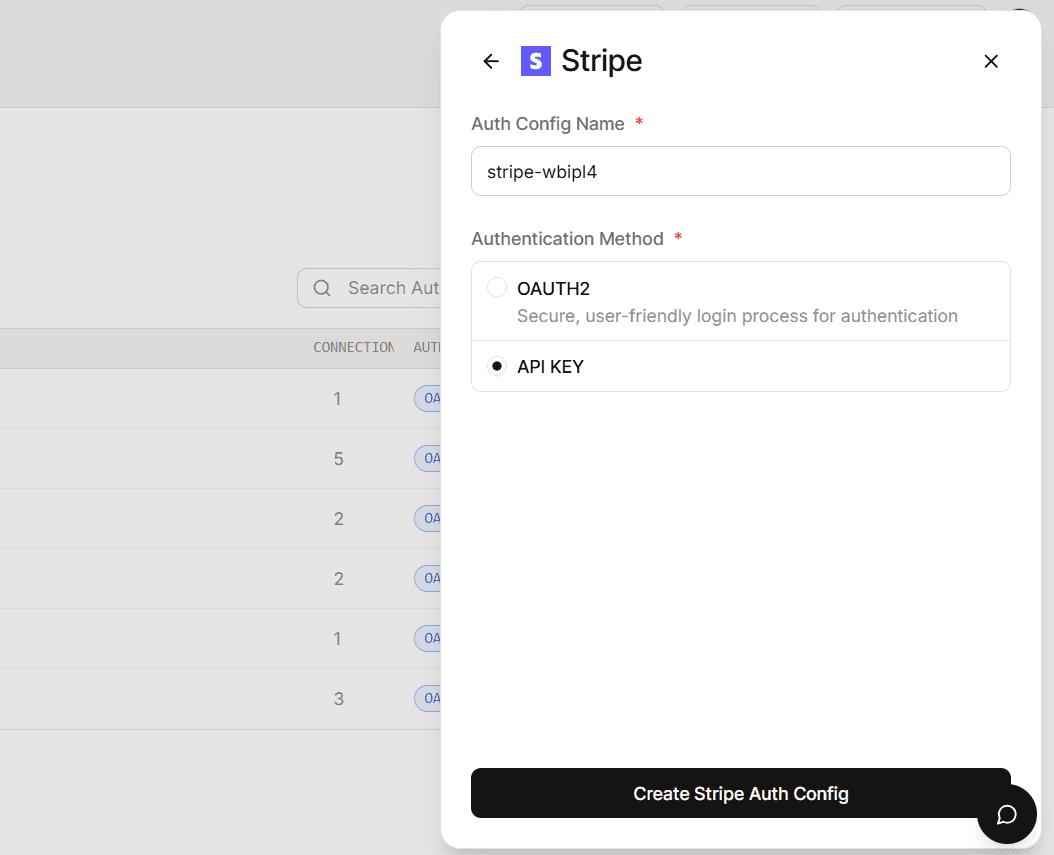Image resolution: width=1054 pixels, height=855 pixels.
Task: Click the Stripe panel title text
Action: coord(602,60)
